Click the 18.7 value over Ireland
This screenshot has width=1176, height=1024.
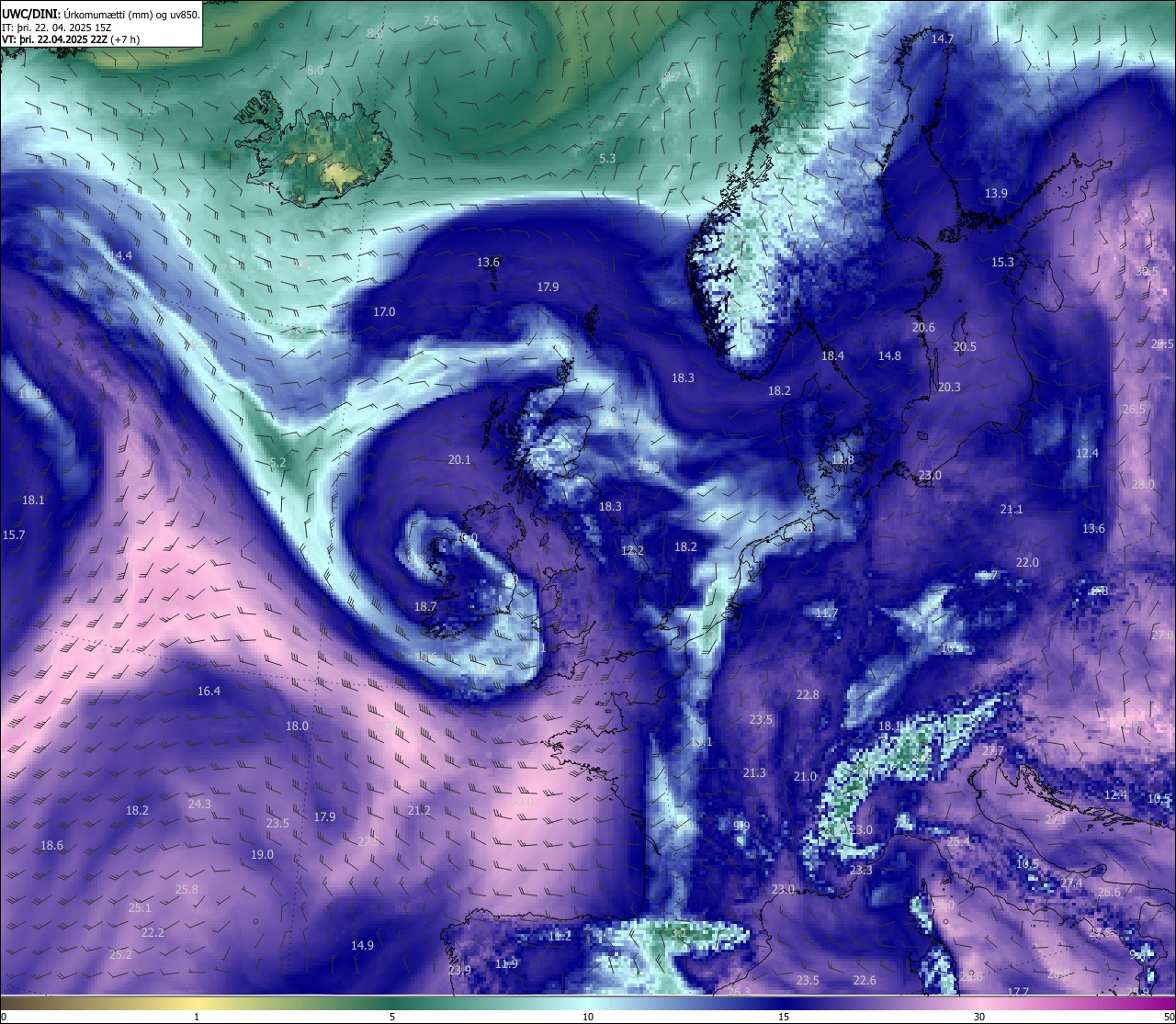click(x=425, y=606)
